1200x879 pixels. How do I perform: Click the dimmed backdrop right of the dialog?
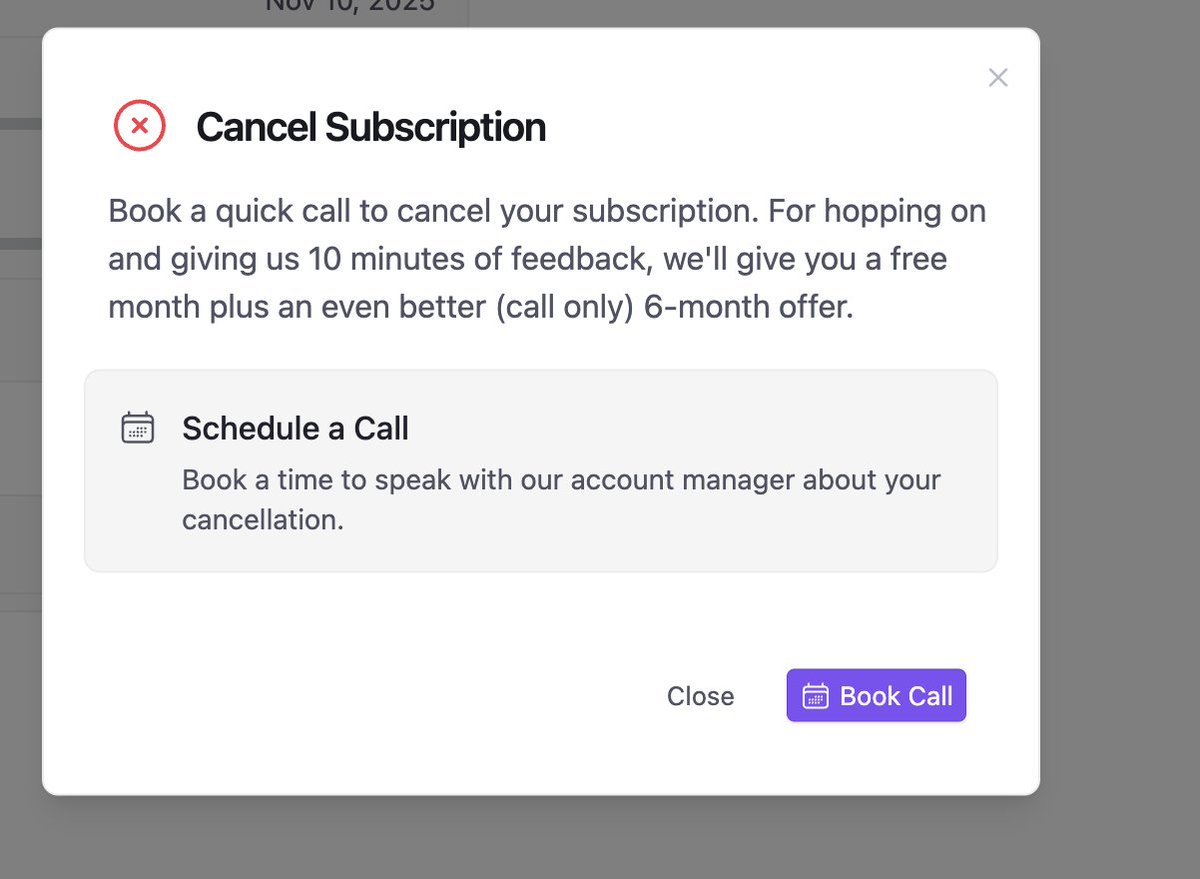tap(1120, 400)
